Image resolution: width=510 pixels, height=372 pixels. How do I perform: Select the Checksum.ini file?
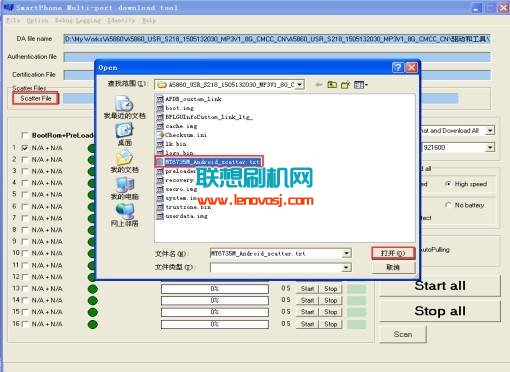click(182, 135)
